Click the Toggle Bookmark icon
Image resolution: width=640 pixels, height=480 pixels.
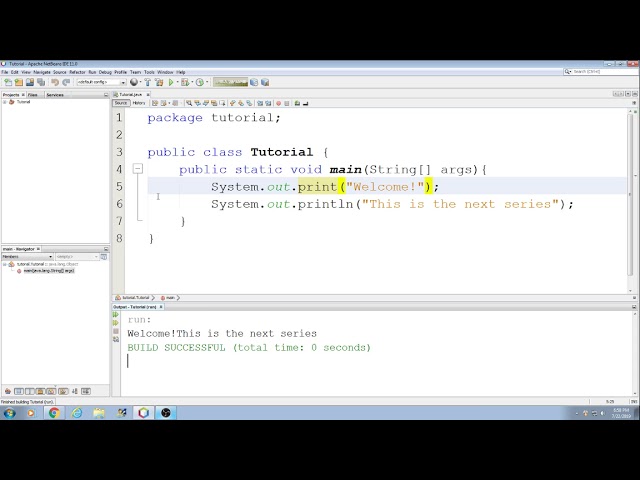[x=249, y=103]
